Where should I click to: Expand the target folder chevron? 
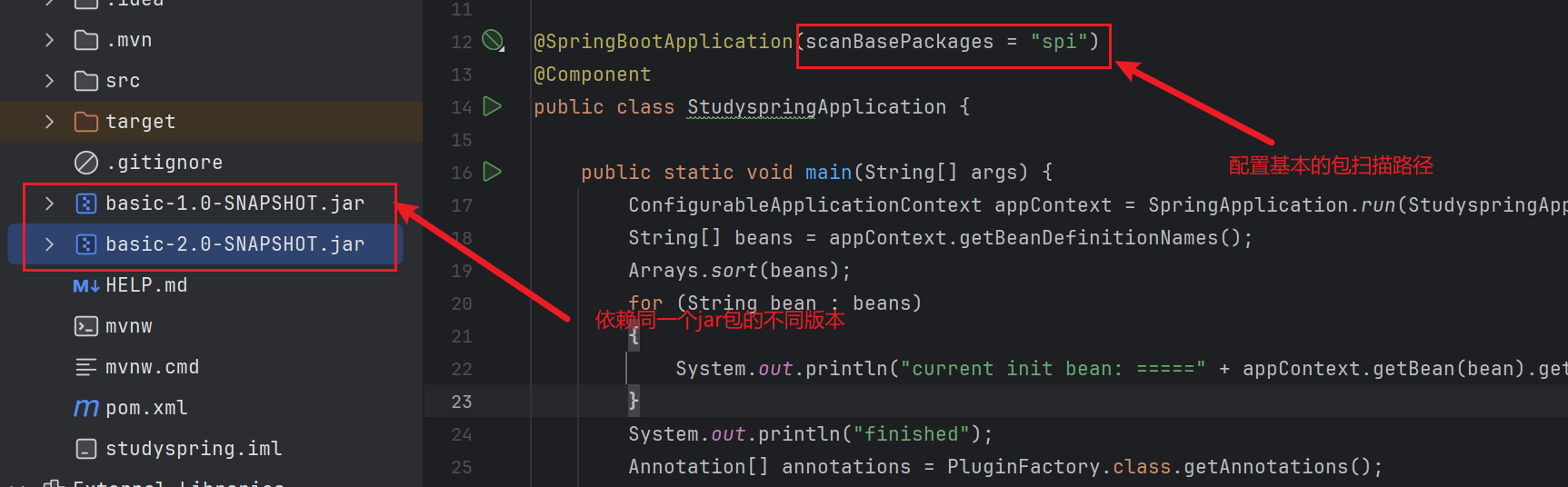(x=50, y=122)
